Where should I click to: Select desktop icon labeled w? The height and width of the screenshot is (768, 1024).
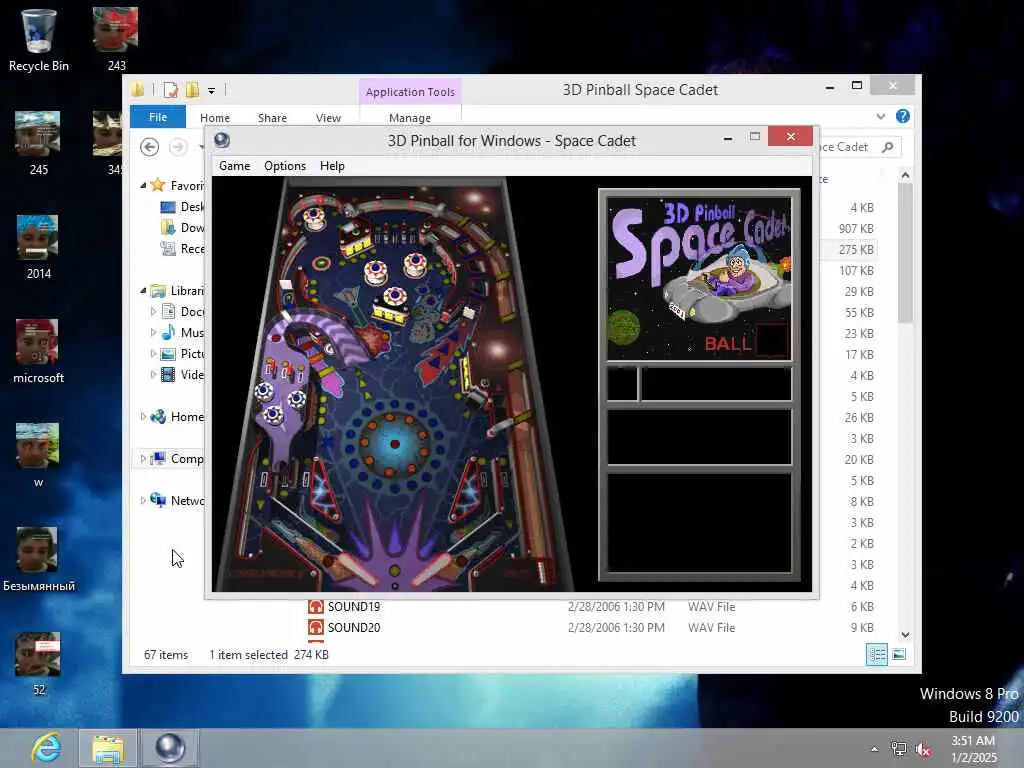click(39, 456)
